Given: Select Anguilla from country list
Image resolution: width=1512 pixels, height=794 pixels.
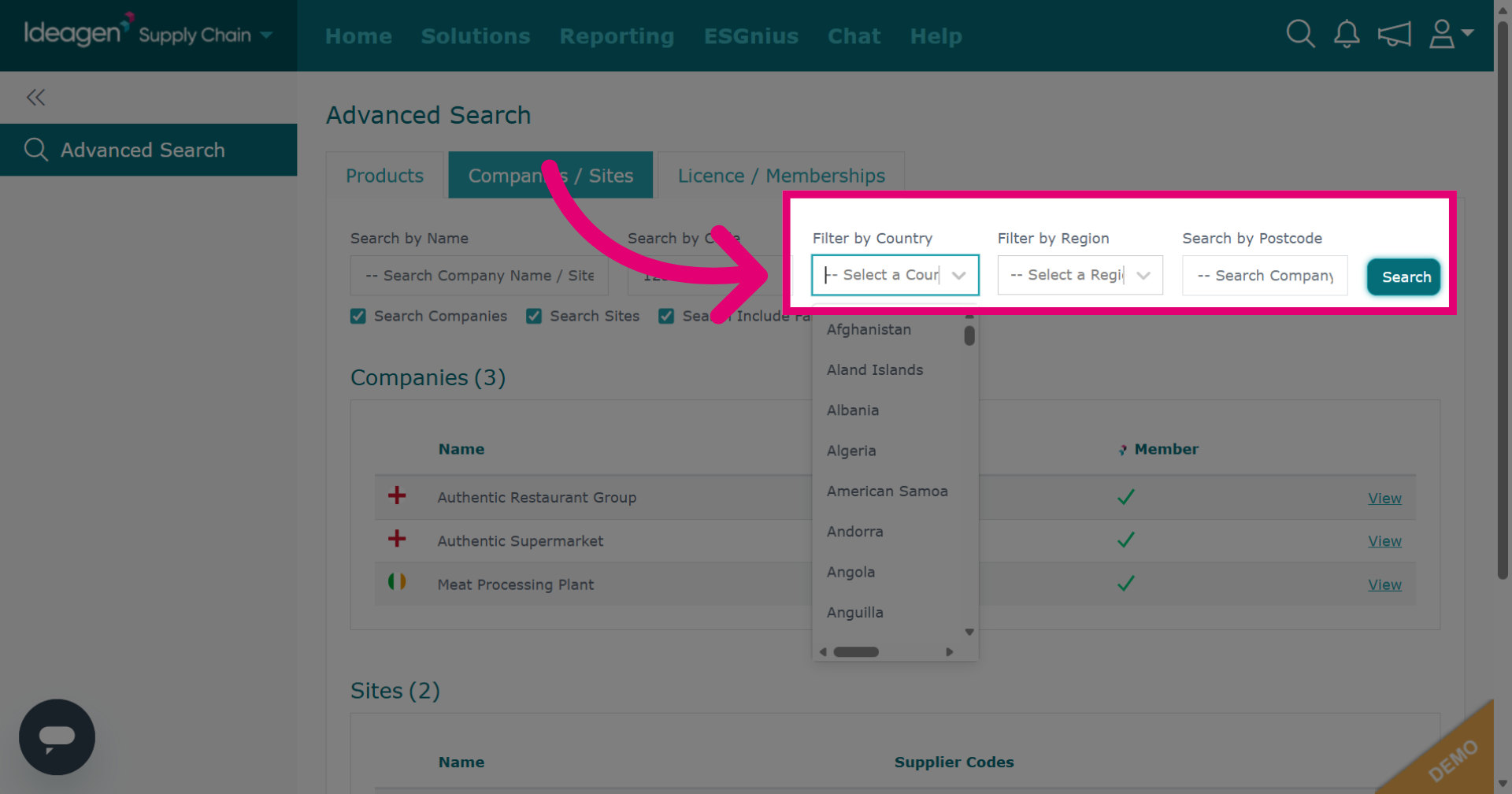Looking at the screenshot, I should point(855,612).
